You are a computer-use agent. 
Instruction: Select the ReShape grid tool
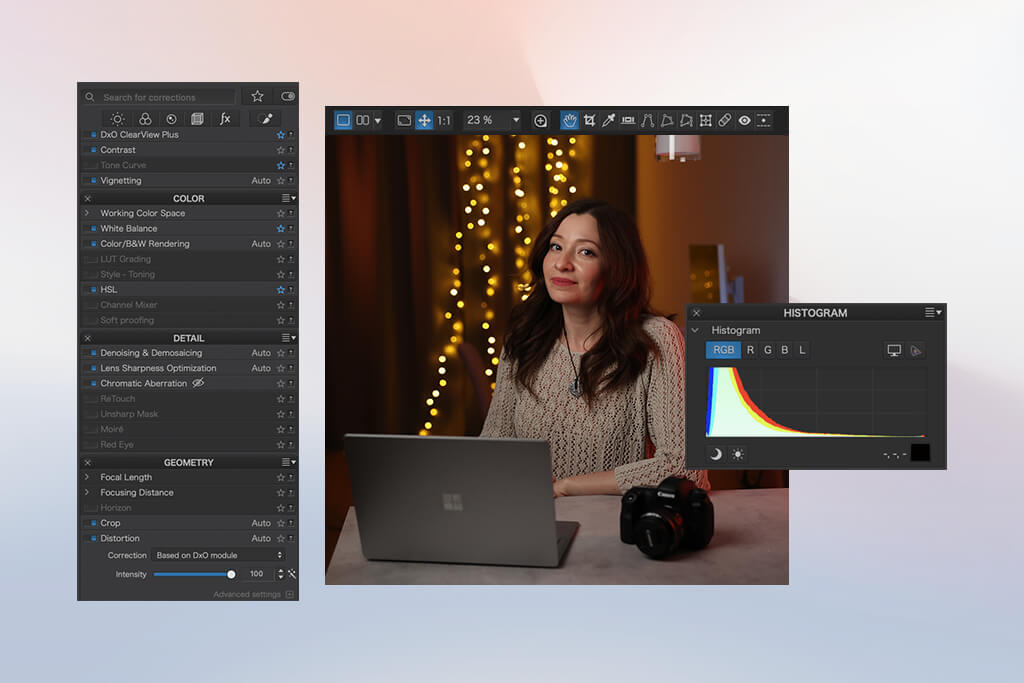click(705, 120)
